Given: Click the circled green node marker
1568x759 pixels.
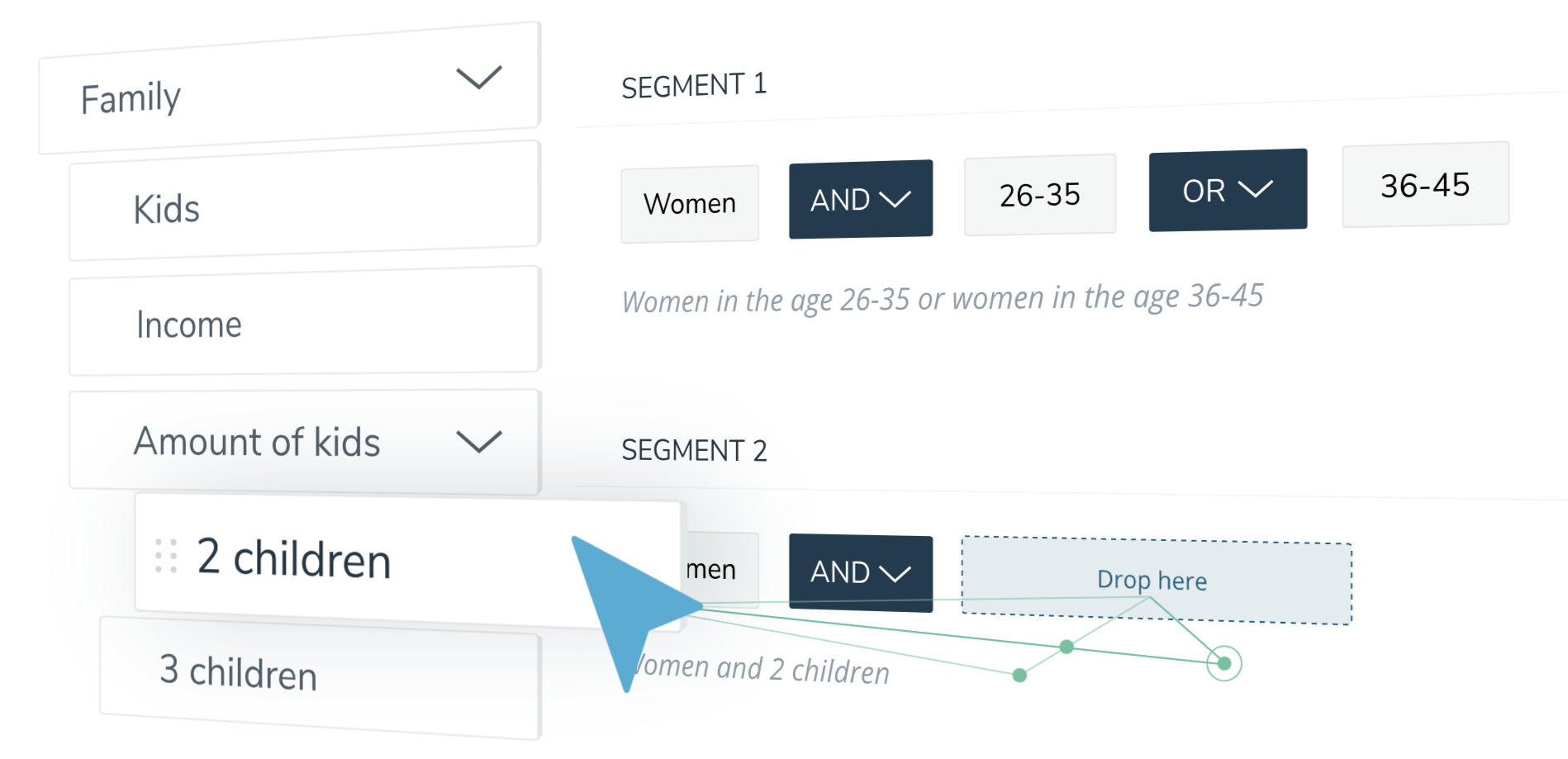Looking at the screenshot, I should (1224, 663).
